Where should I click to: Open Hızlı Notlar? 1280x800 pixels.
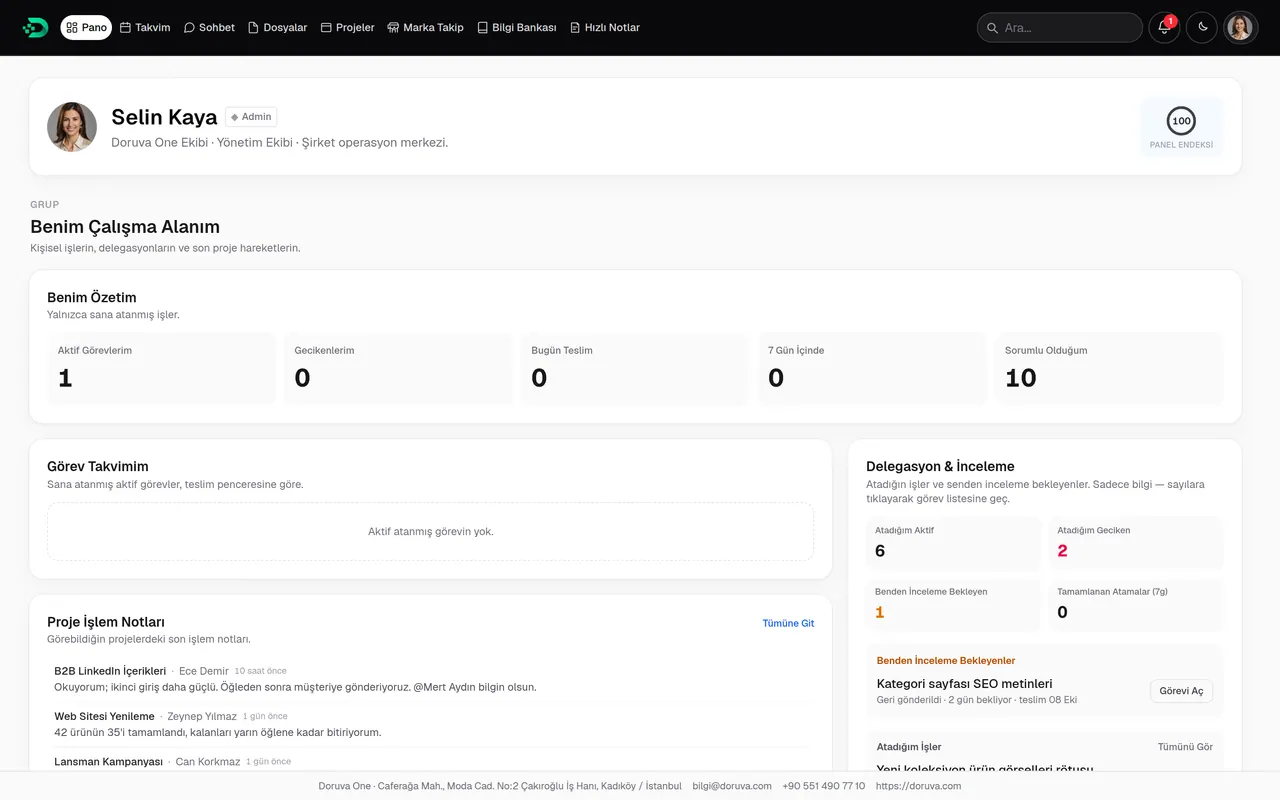tap(604, 28)
